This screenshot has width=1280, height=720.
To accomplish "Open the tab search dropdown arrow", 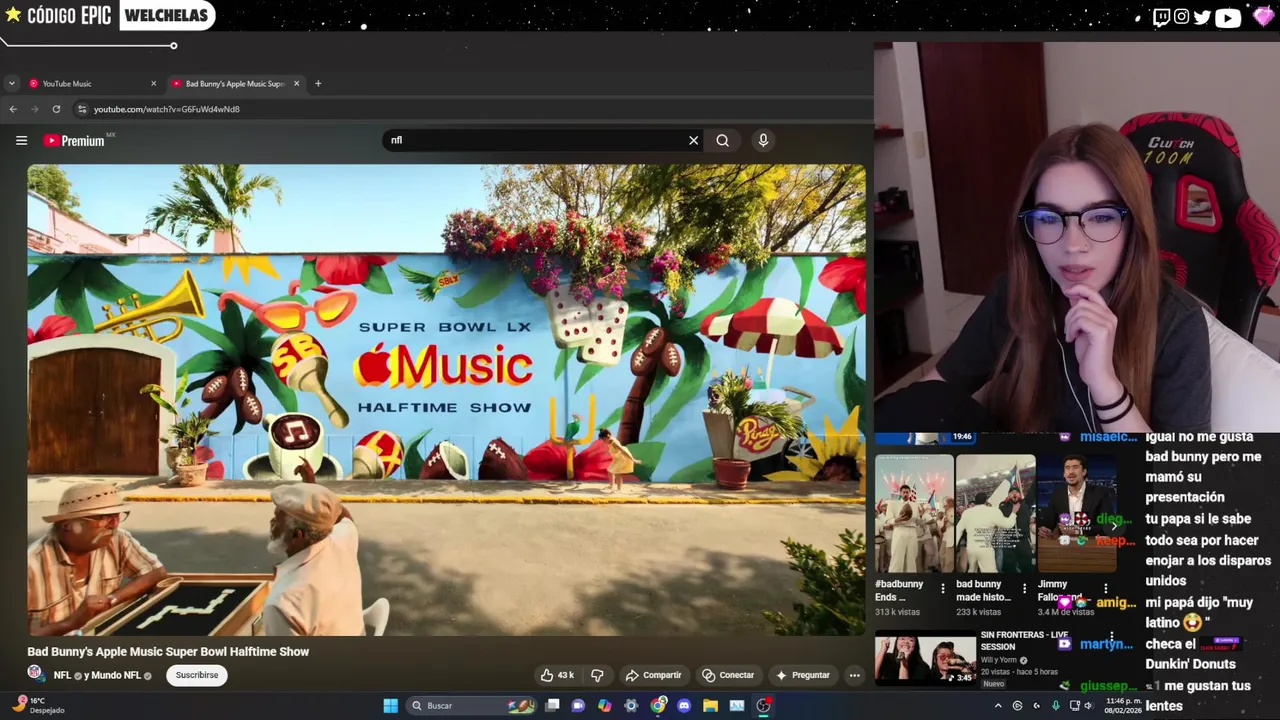I will (x=11, y=84).
